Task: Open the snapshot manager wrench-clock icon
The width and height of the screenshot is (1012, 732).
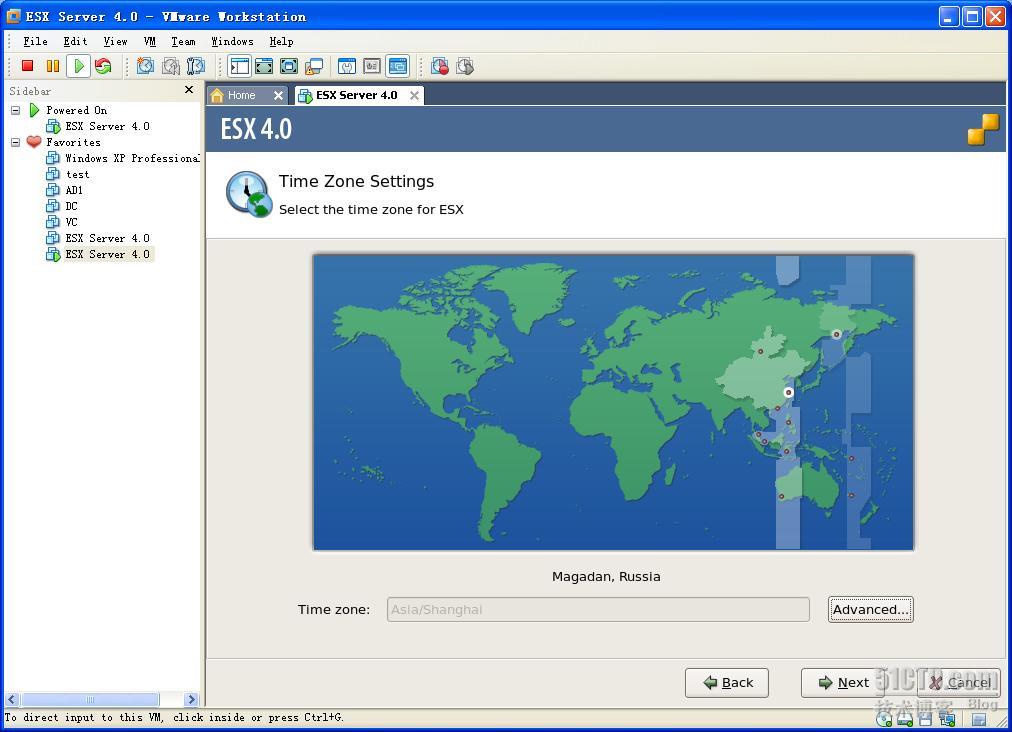Action: (x=195, y=66)
